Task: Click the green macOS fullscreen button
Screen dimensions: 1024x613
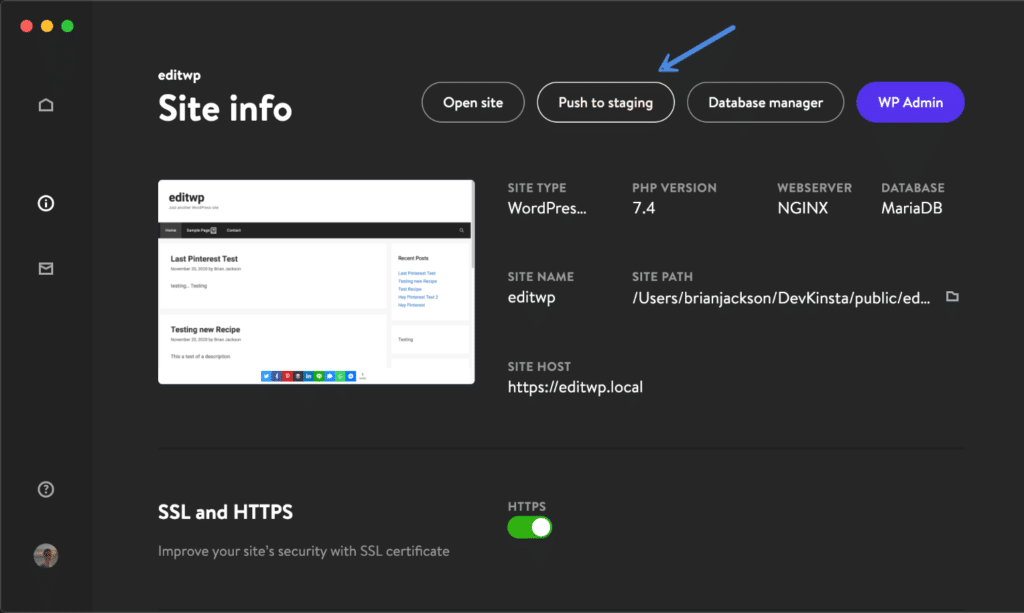Action: click(x=67, y=26)
